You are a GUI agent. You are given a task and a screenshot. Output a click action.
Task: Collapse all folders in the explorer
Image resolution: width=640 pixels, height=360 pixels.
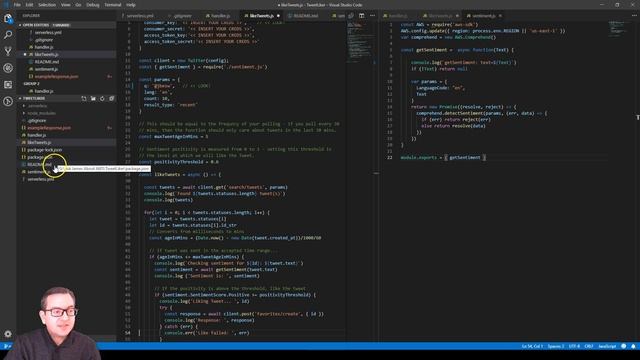[111, 98]
